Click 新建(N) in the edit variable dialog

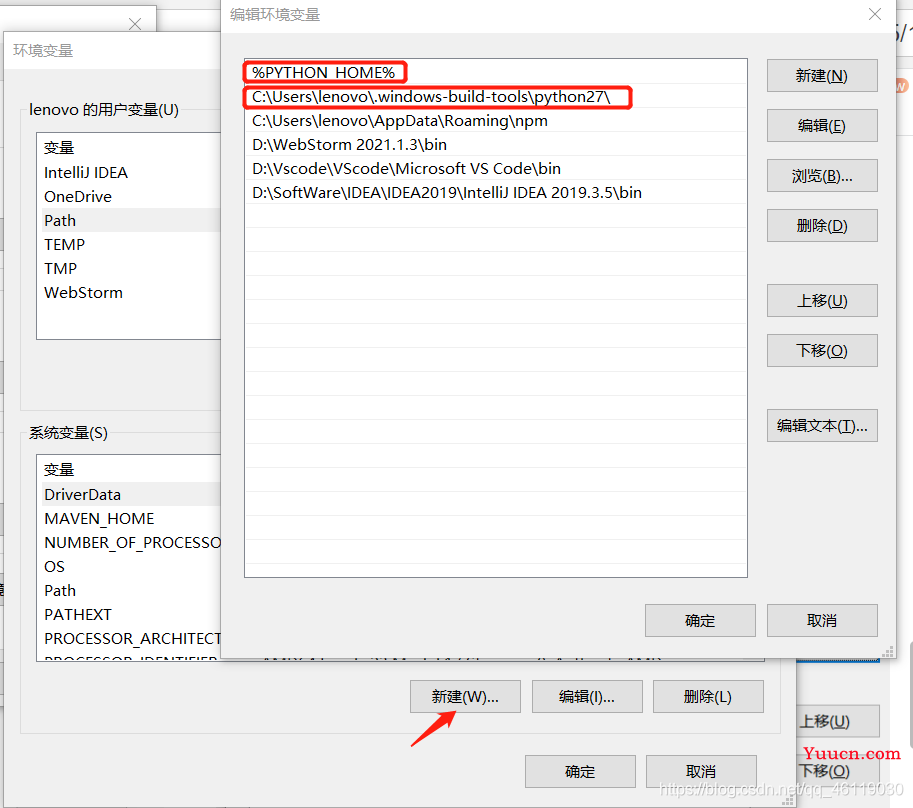[x=822, y=76]
